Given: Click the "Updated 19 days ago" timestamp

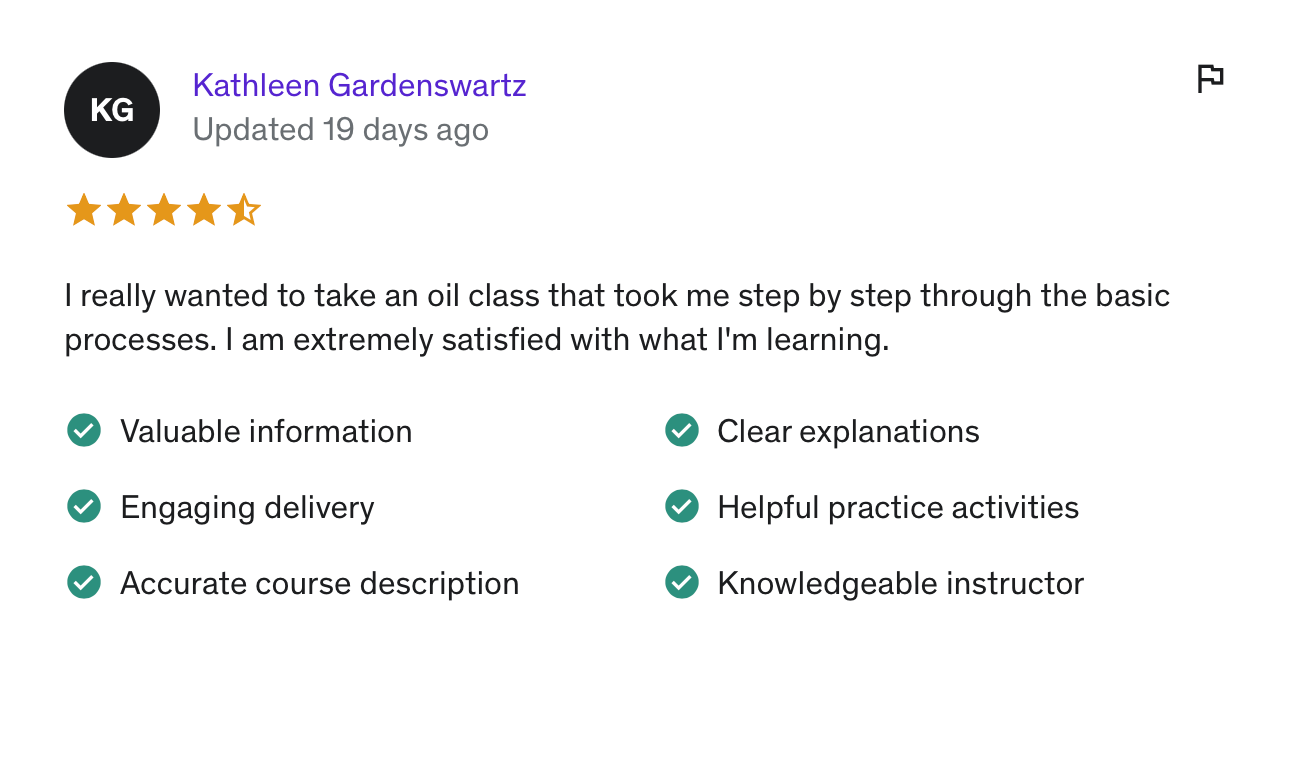Looking at the screenshot, I should [340, 130].
